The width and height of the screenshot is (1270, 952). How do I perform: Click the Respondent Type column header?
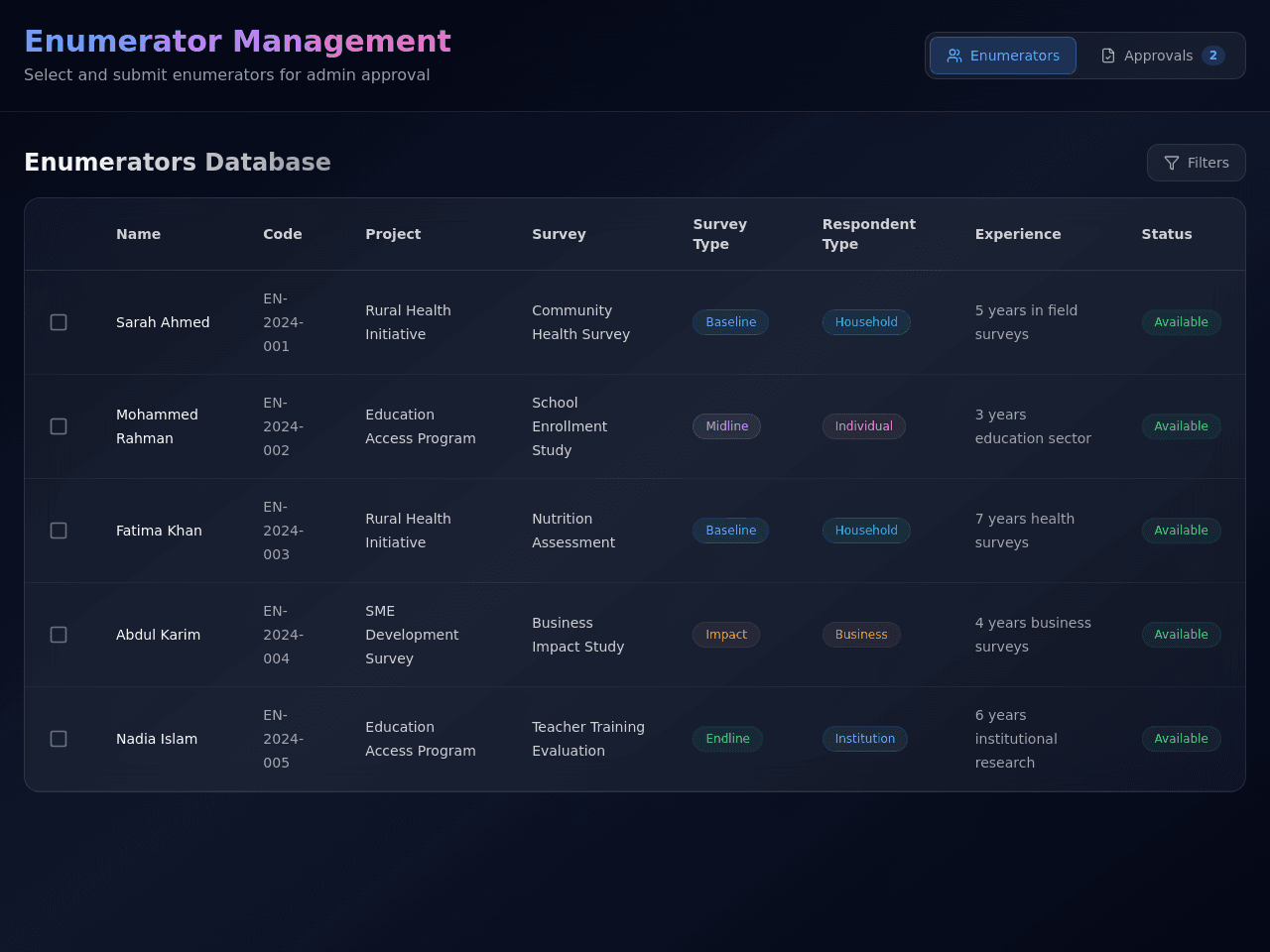(x=869, y=234)
